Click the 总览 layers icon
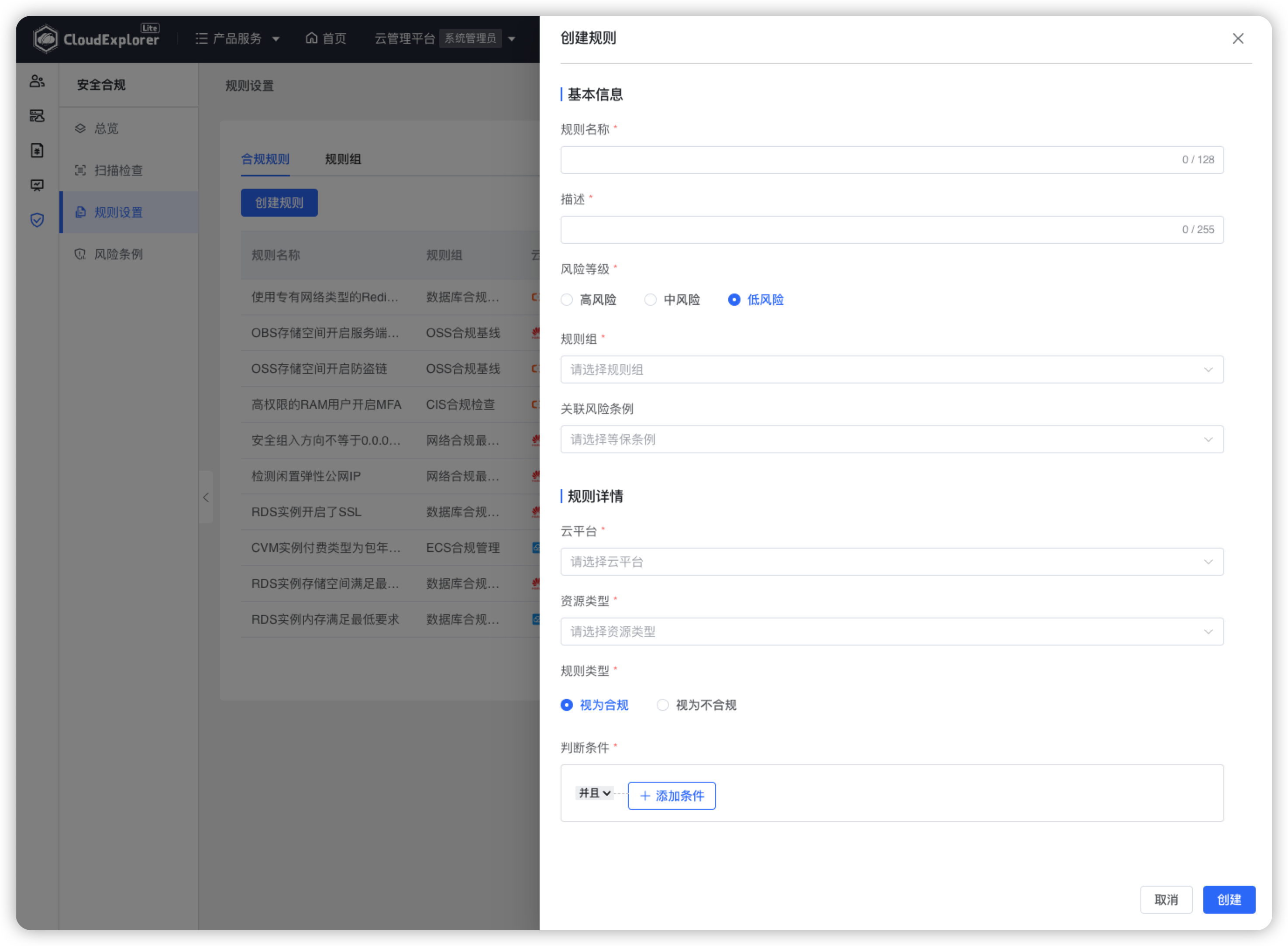 [x=80, y=128]
